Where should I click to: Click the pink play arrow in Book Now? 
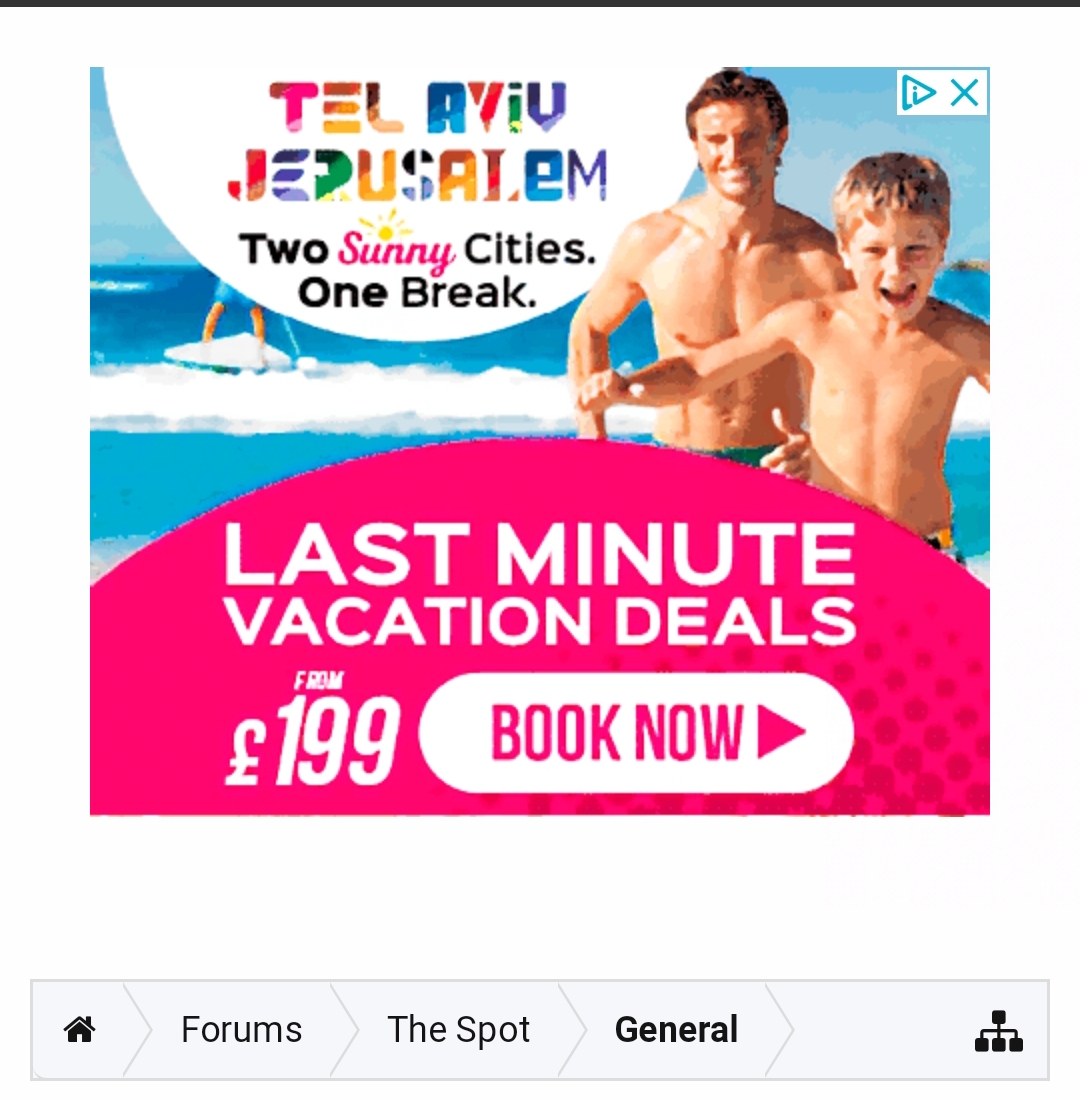[x=781, y=732]
